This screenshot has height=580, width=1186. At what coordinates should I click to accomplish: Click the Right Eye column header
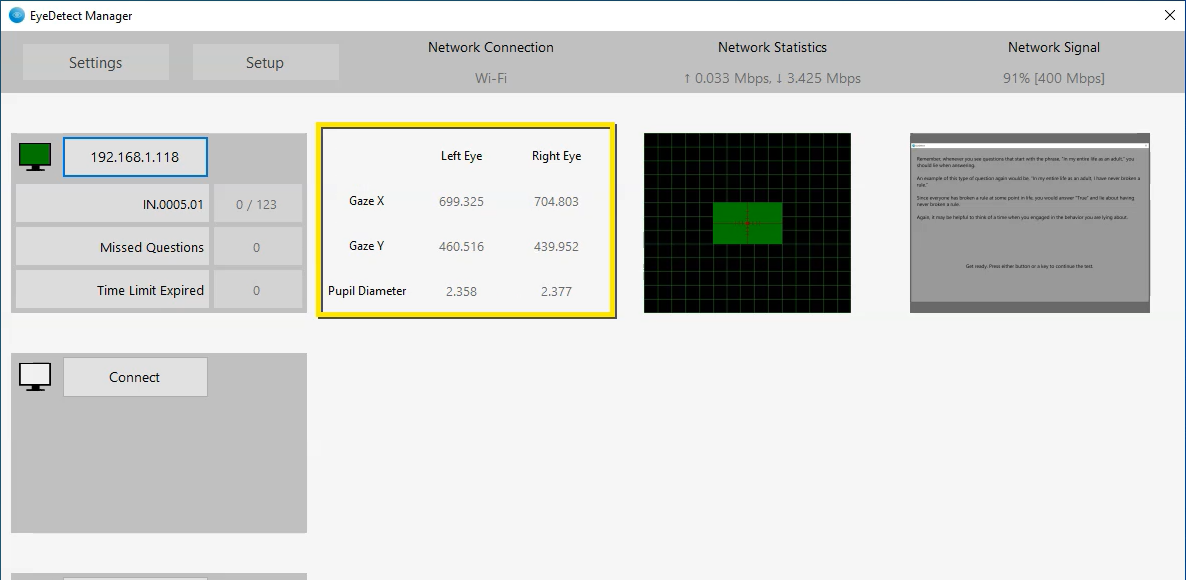557,157
